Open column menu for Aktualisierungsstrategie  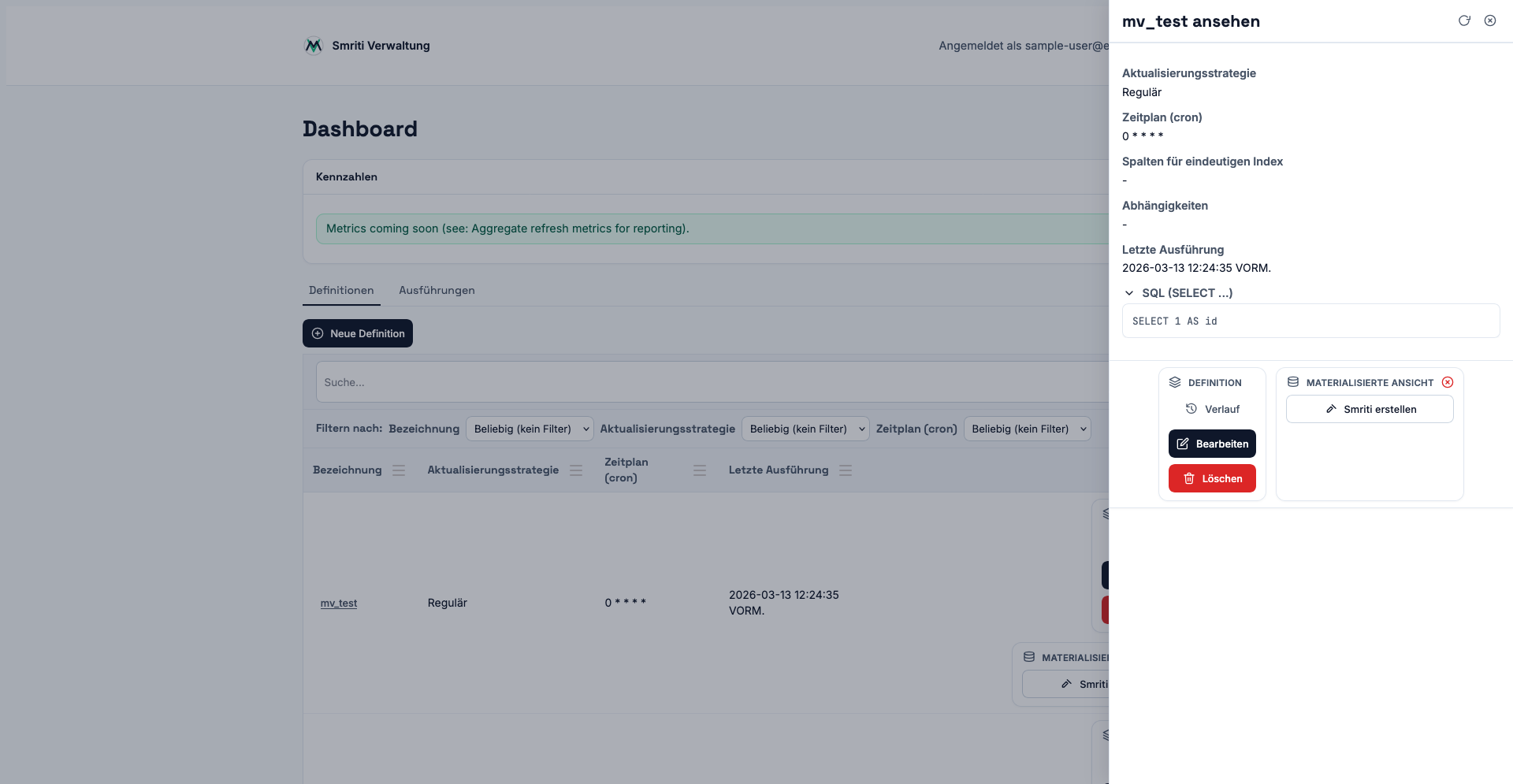[x=576, y=470]
